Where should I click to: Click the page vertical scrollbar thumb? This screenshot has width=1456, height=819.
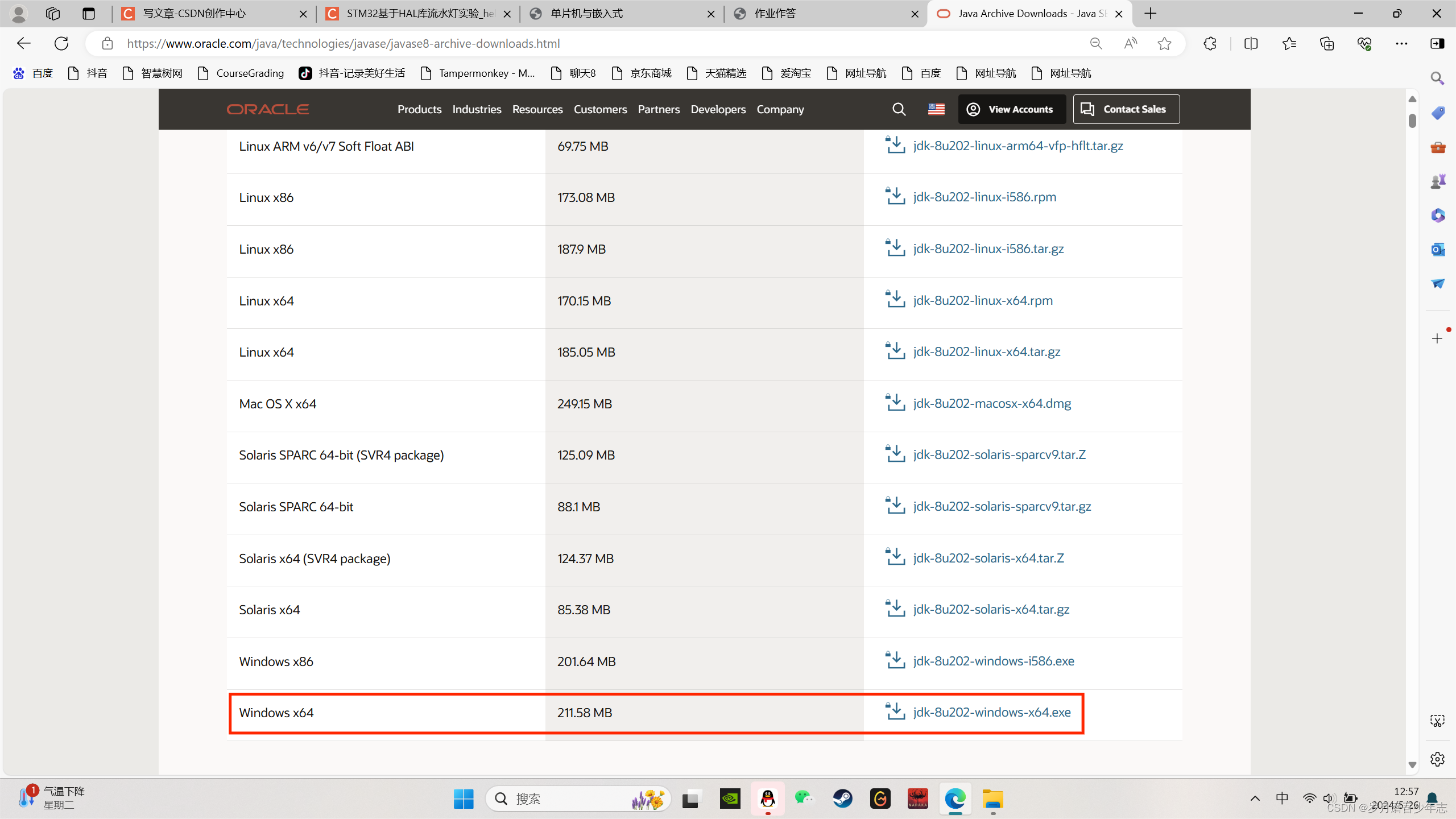[1412, 121]
